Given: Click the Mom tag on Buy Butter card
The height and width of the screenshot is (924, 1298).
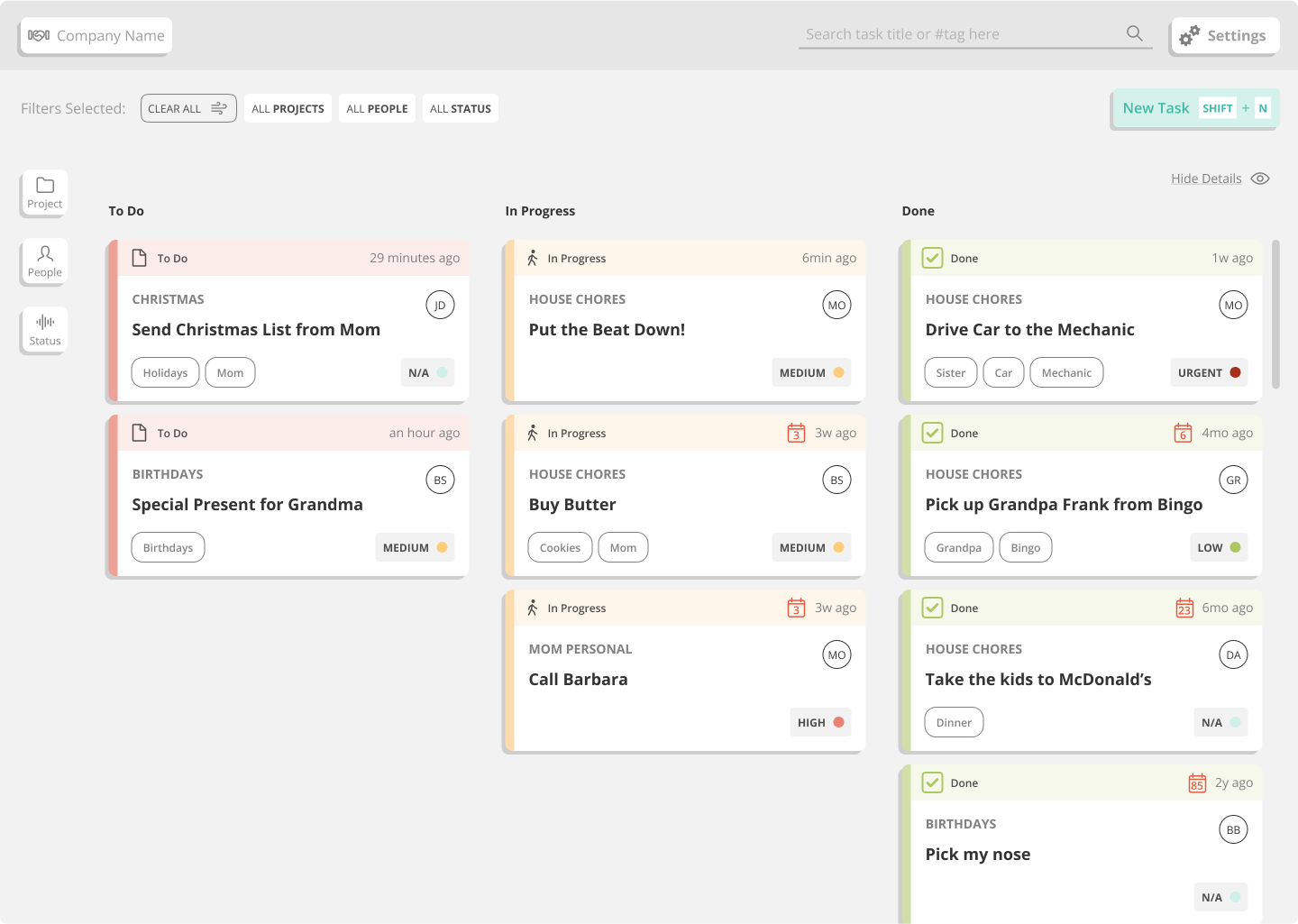Looking at the screenshot, I should point(623,547).
